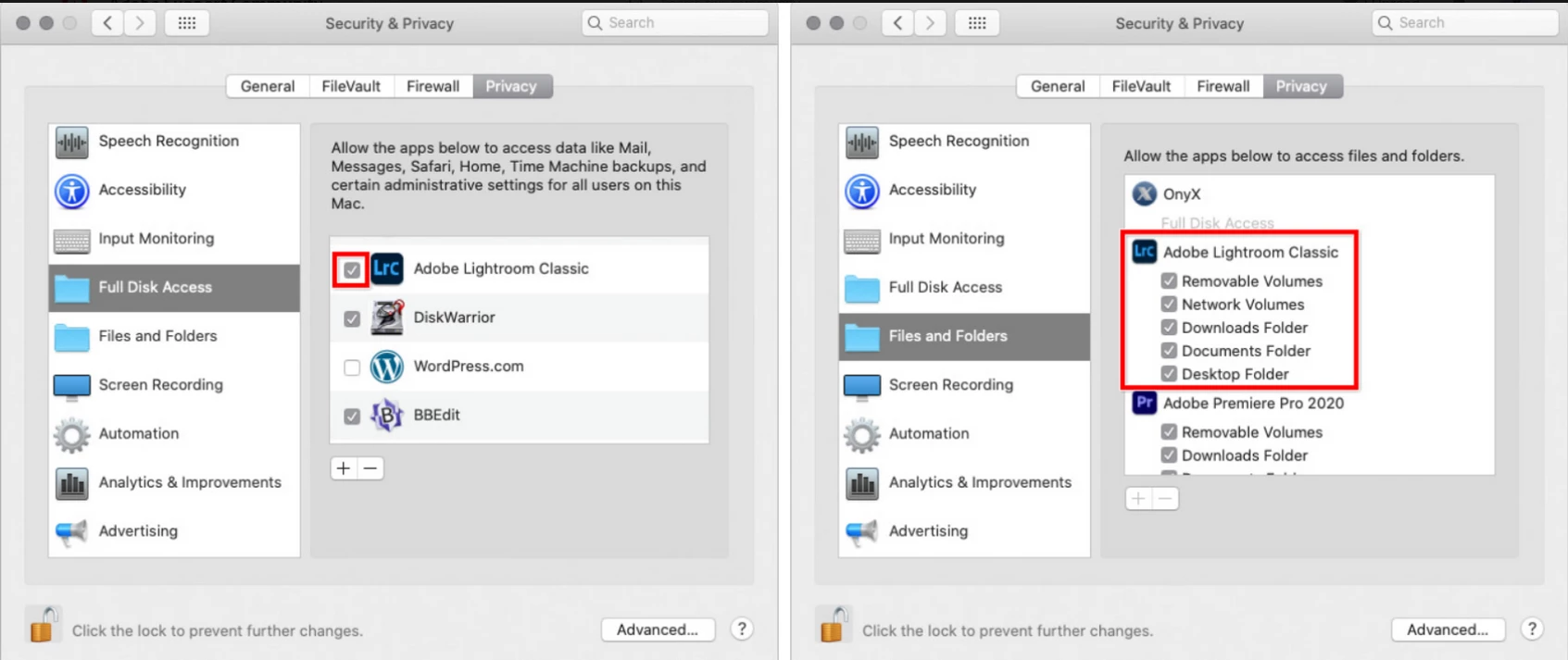Toggle Adobe Lightroom Classic full disk access checkbox
This screenshot has height=660, width=1568.
(x=352, y=270)
